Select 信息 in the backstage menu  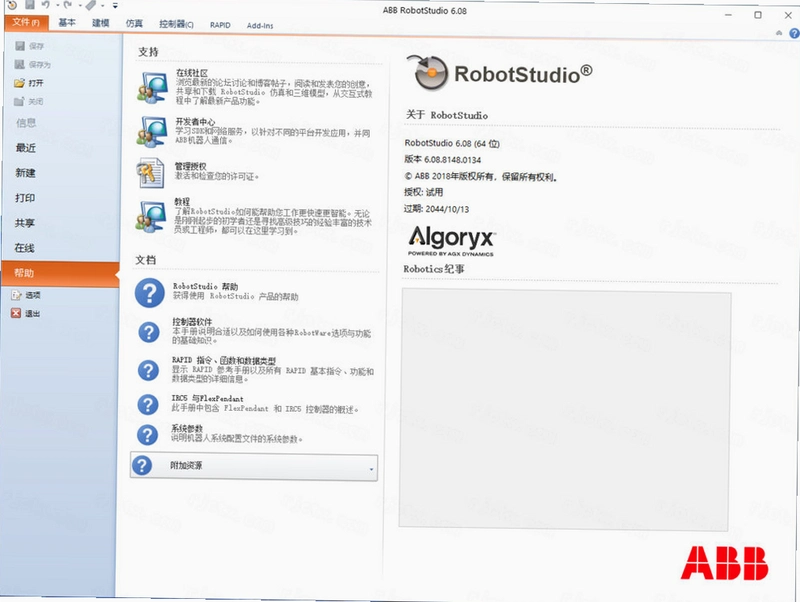click(26, 123)
